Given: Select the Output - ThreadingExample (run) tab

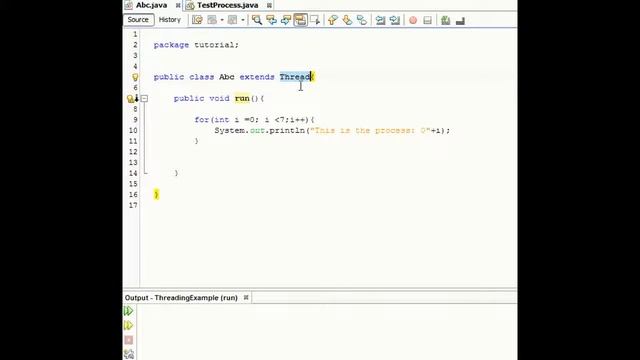Looking at the screenshot, I should pyautogui.click(x=181, y=298).
